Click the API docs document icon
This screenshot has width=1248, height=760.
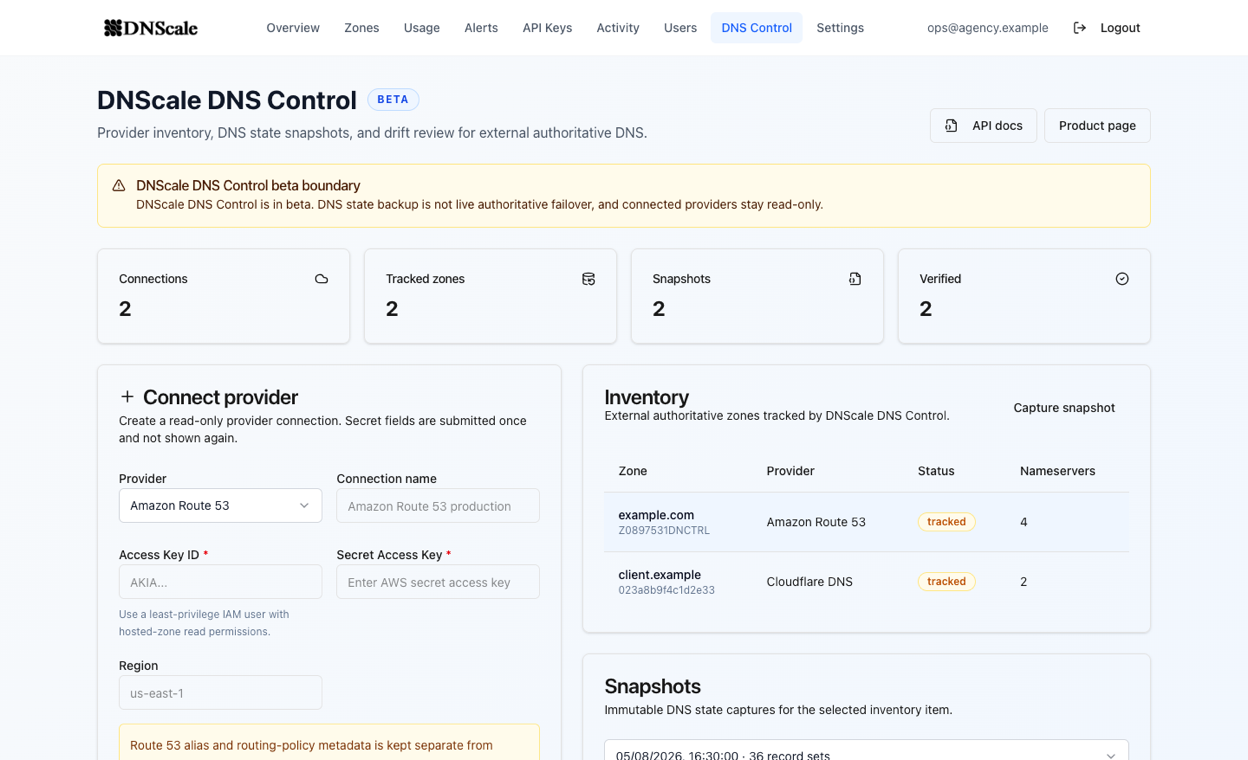pos(951,126)
